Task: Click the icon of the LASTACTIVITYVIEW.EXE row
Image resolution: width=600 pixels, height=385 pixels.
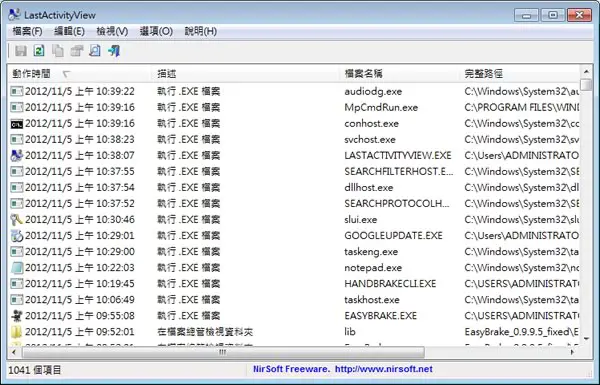Action: tap(16, 155)
